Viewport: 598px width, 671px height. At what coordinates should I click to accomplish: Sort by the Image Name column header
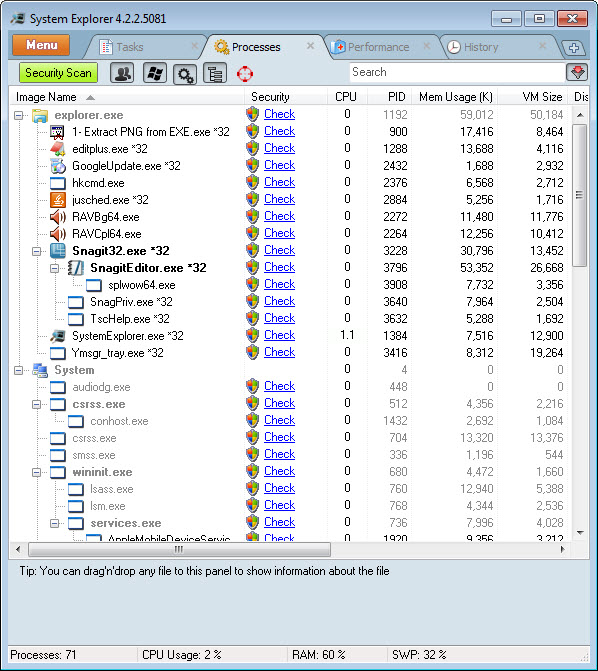coord(127,97)
